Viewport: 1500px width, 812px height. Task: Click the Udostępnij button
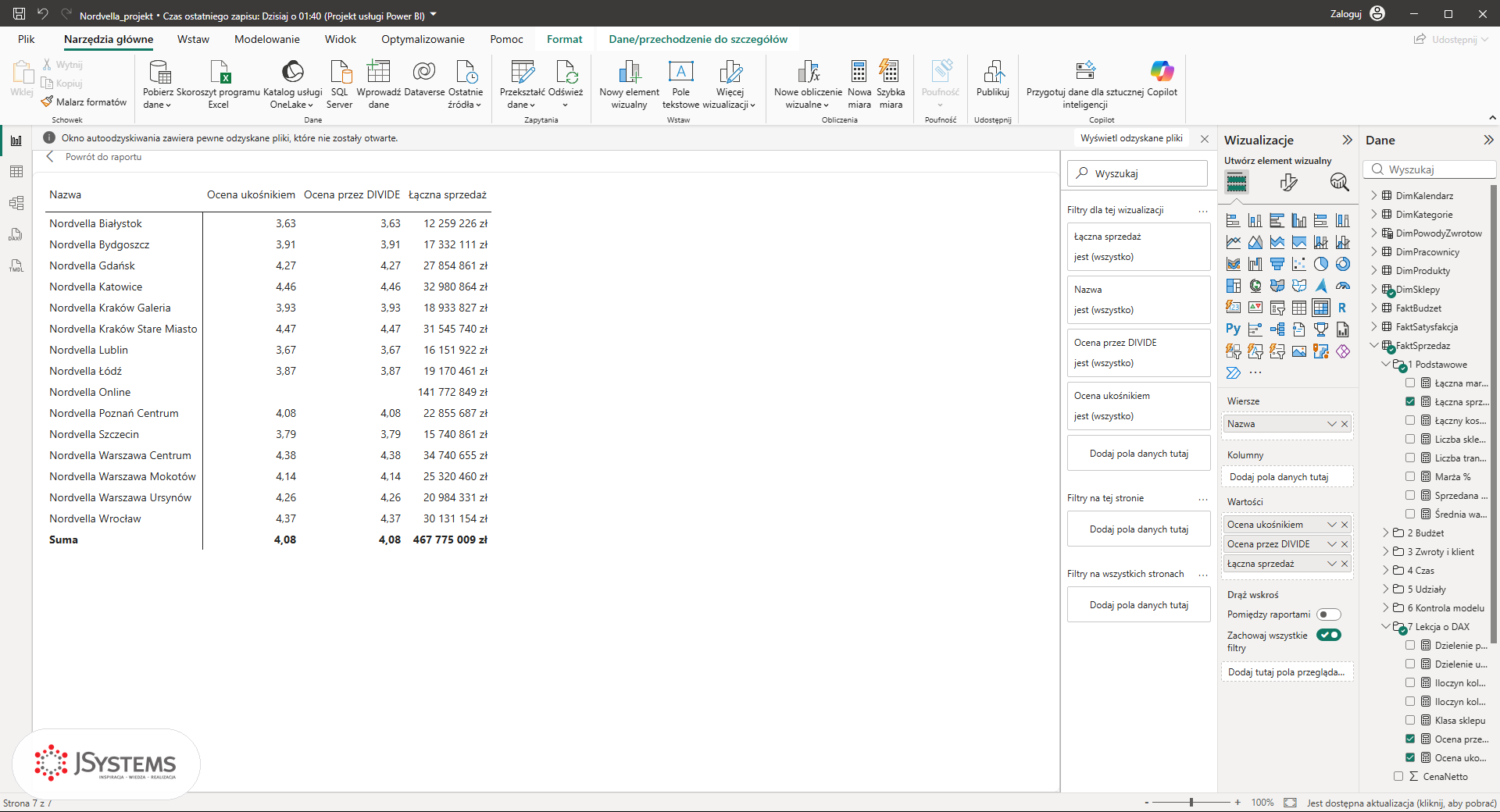pos(1451,39)
